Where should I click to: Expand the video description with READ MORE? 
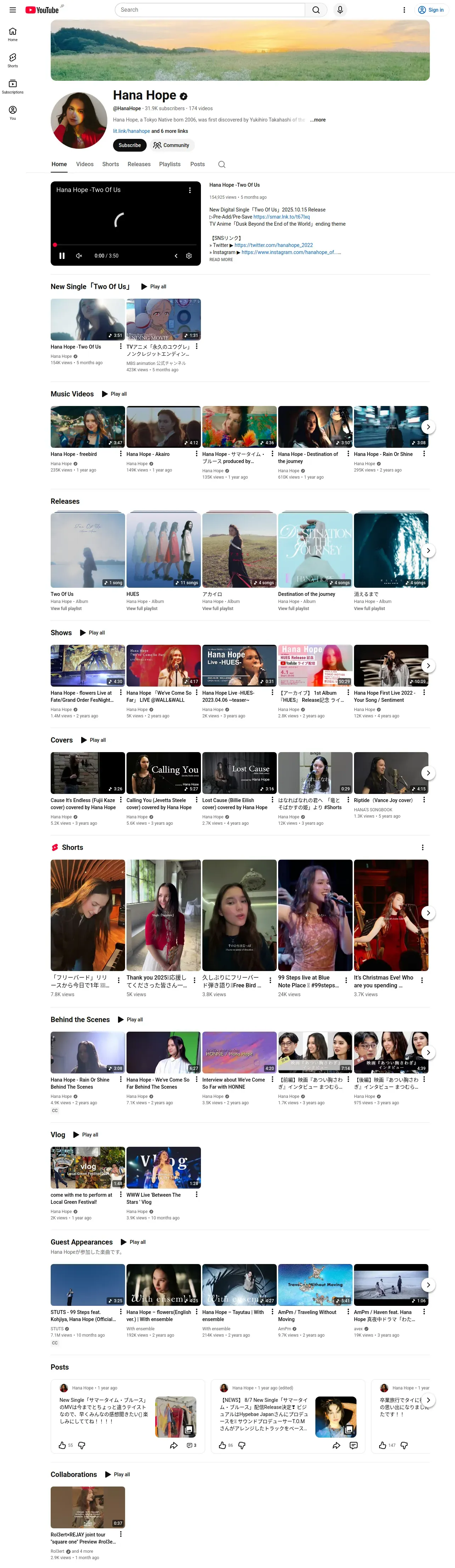pos(221,260)
